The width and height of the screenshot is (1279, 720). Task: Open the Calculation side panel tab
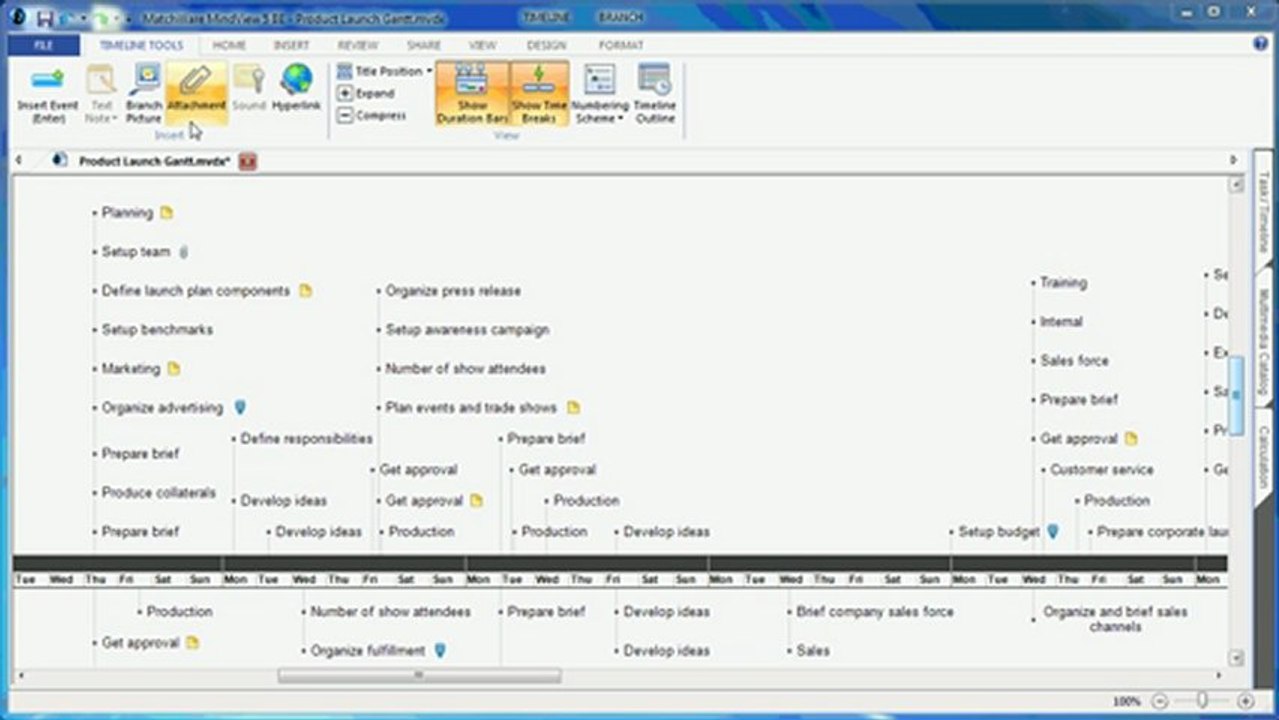pyautogui.click(x=1263, y=458)
